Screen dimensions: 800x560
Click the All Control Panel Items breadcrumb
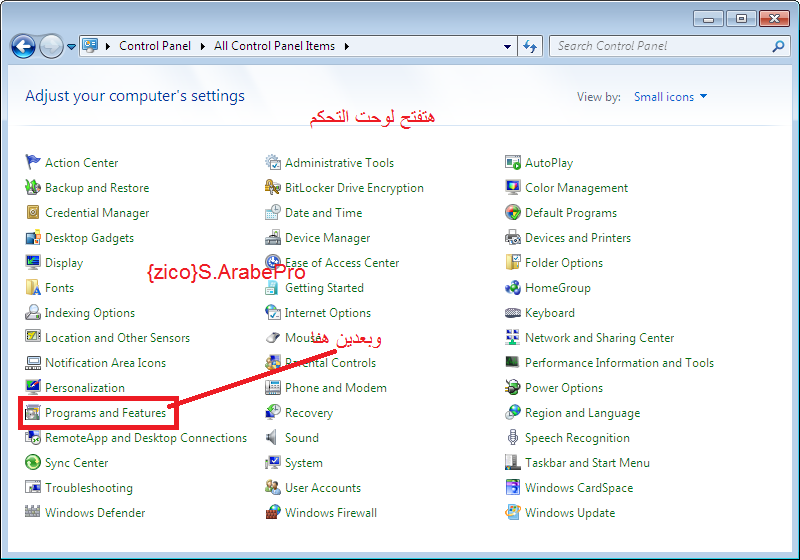click(x=274, y=46)
